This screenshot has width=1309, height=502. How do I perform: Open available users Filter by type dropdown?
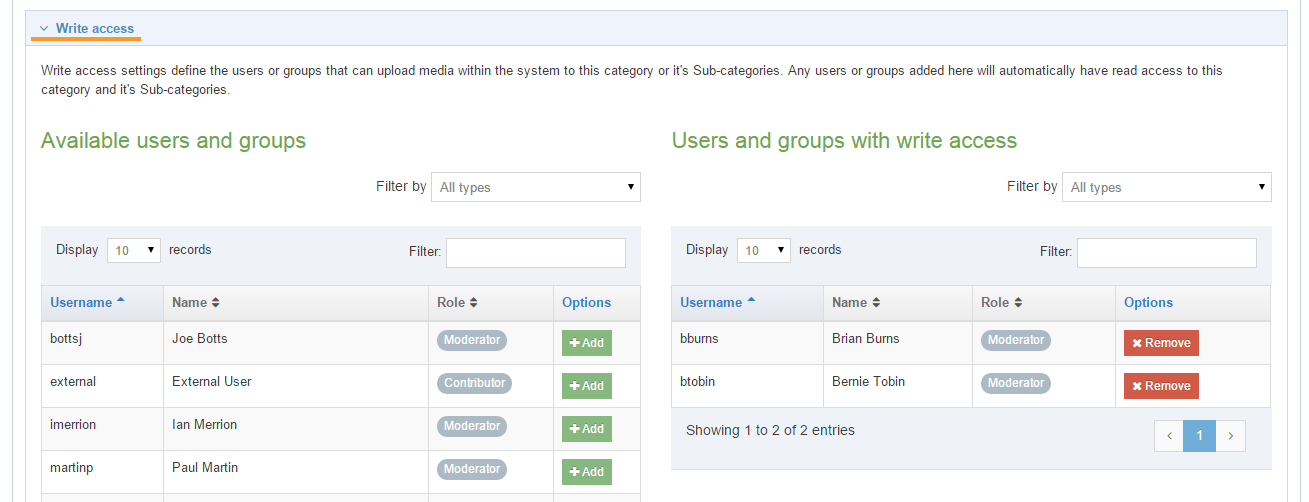pos(535,187)
